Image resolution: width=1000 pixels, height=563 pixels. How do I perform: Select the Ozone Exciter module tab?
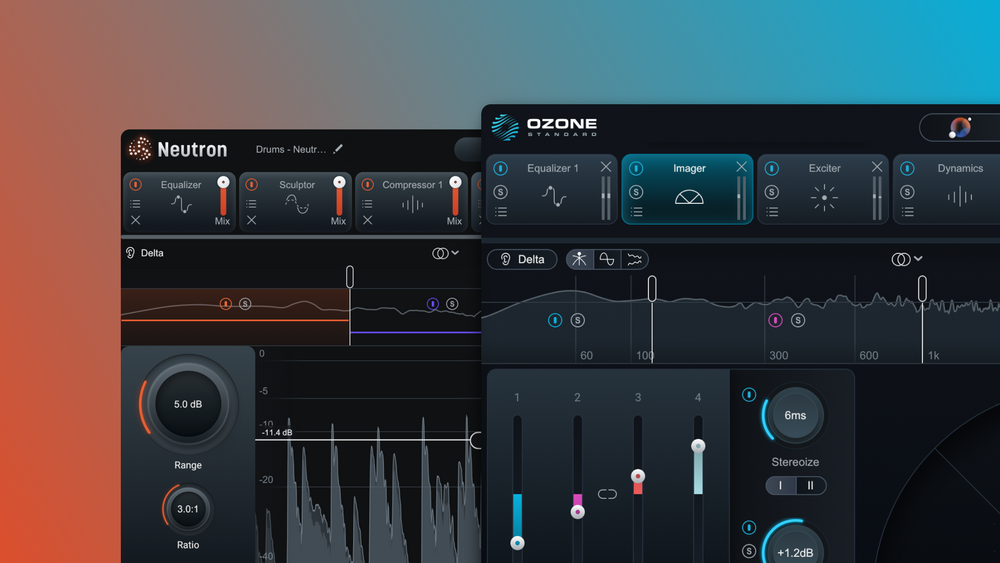[823, 189]
